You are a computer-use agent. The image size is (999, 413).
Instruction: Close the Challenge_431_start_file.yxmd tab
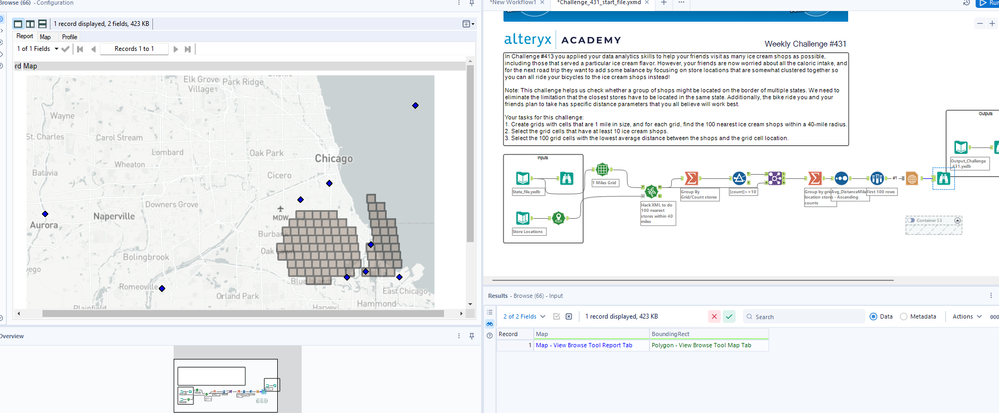[x=649, y=3]
